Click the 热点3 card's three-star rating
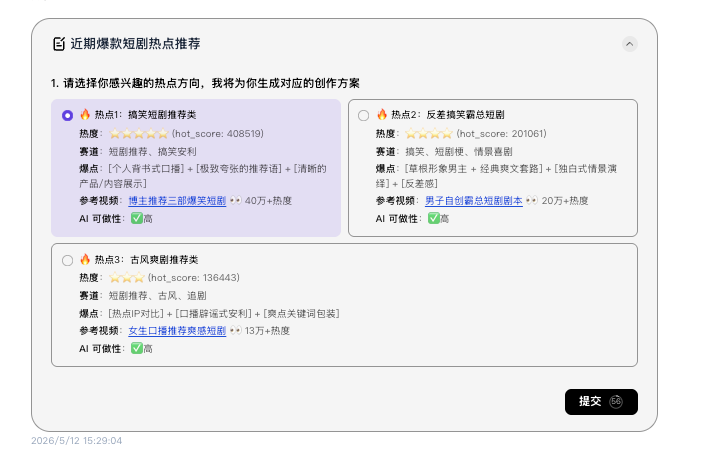The height and width of the screenshot is (459, 702). [127, 278]
